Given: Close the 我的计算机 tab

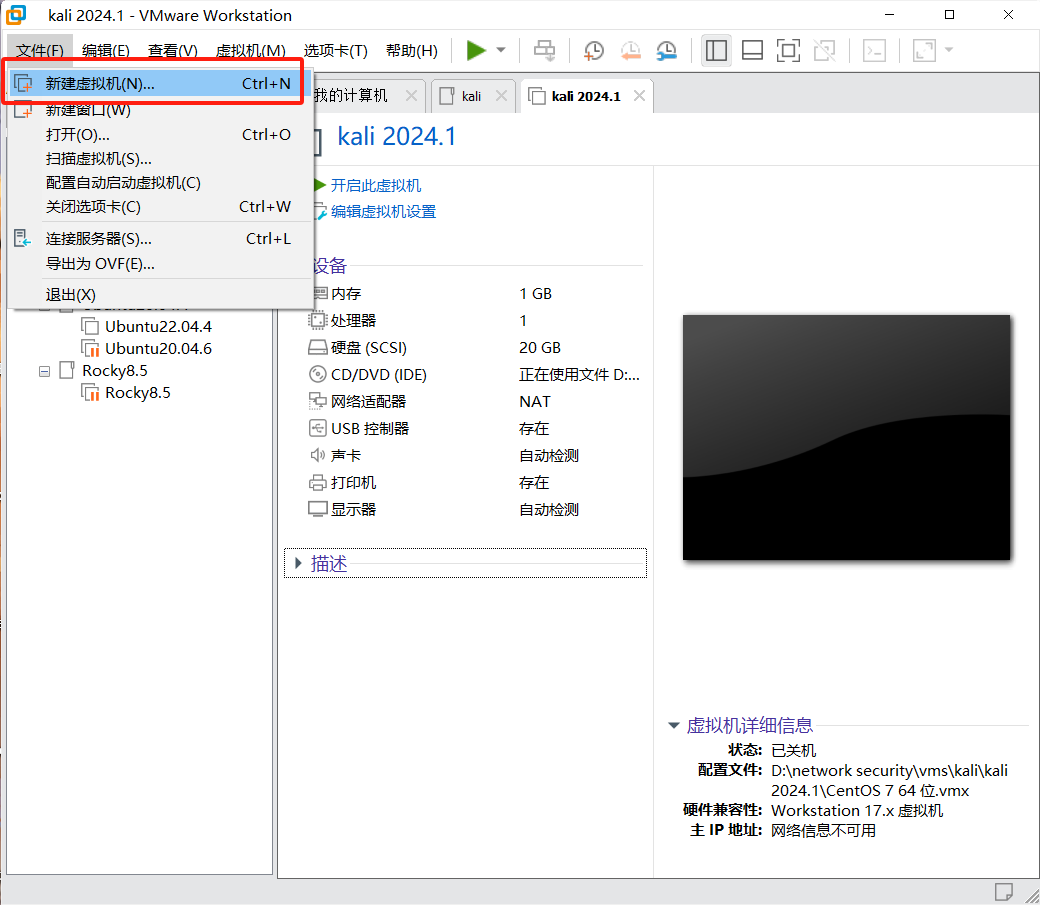Looking at the screenshot, I should [411, 96].
